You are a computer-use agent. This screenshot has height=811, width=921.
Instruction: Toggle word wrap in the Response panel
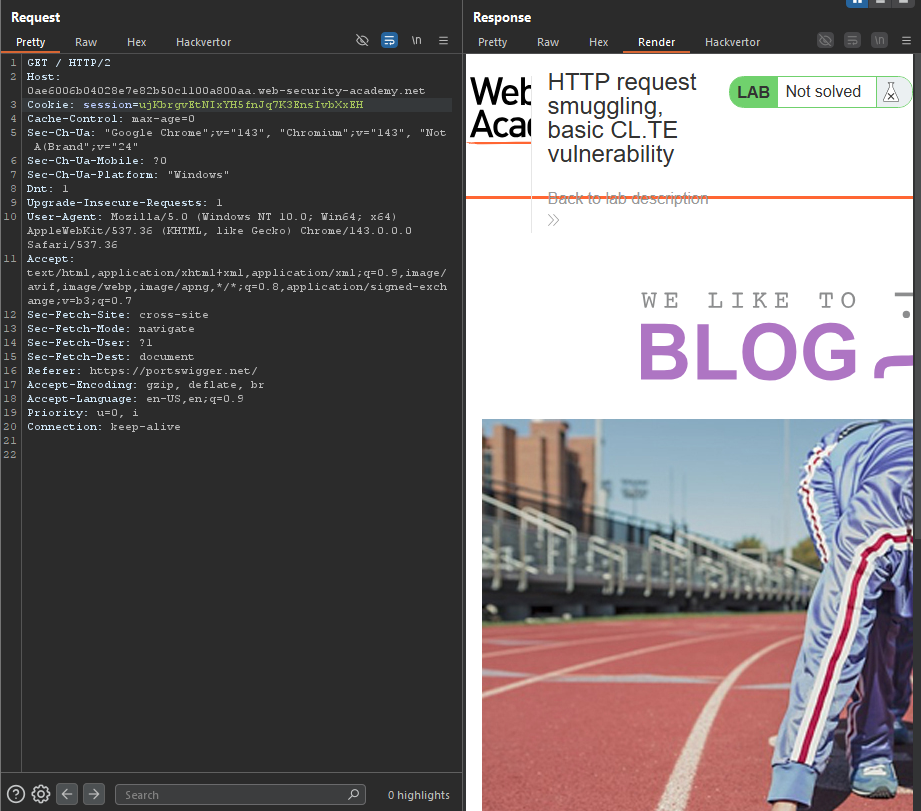[852, 41]
